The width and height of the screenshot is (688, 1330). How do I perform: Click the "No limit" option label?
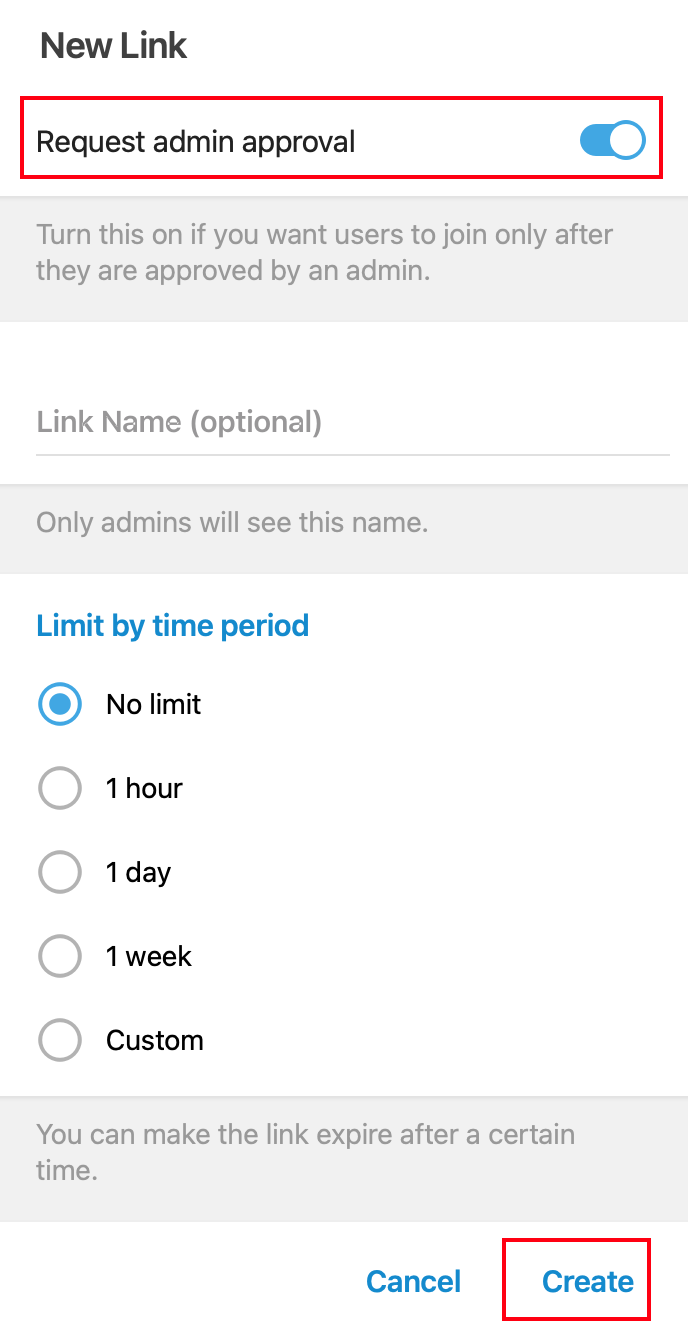(x=153, y=705)
